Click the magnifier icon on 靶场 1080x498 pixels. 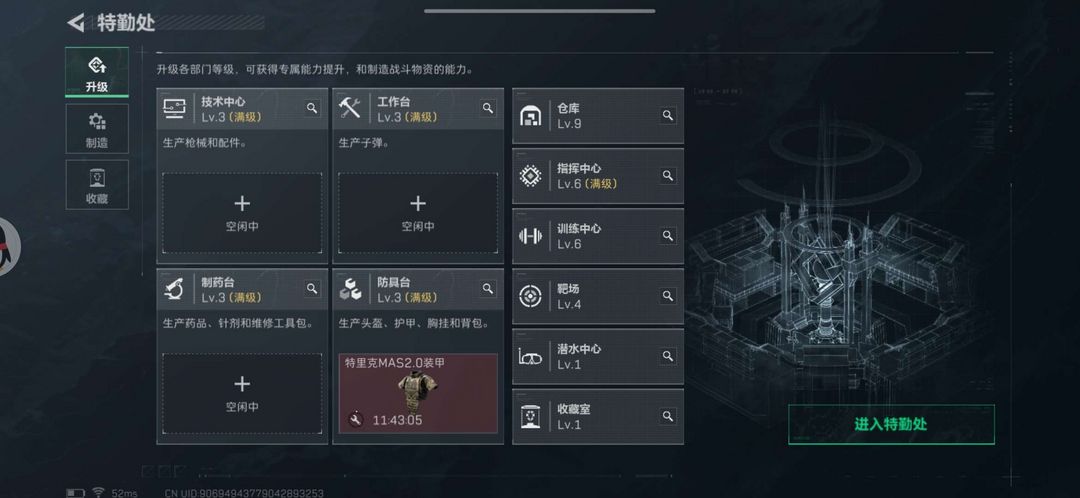tap(667, 295)
